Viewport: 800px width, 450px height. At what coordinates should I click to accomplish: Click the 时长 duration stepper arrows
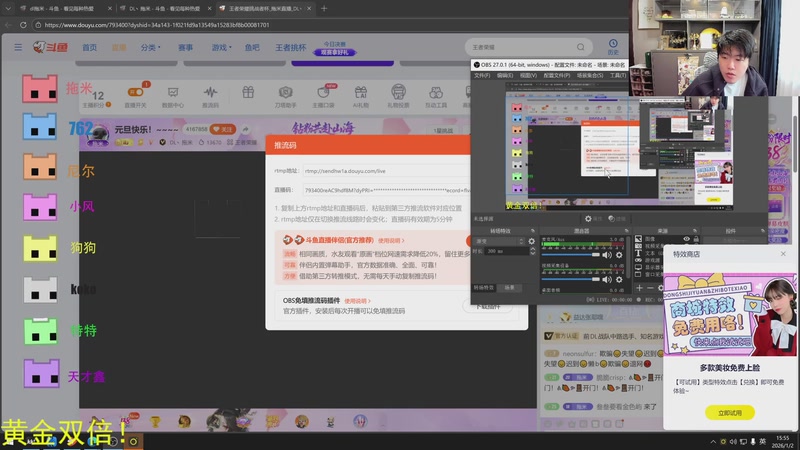click(533, 251)
